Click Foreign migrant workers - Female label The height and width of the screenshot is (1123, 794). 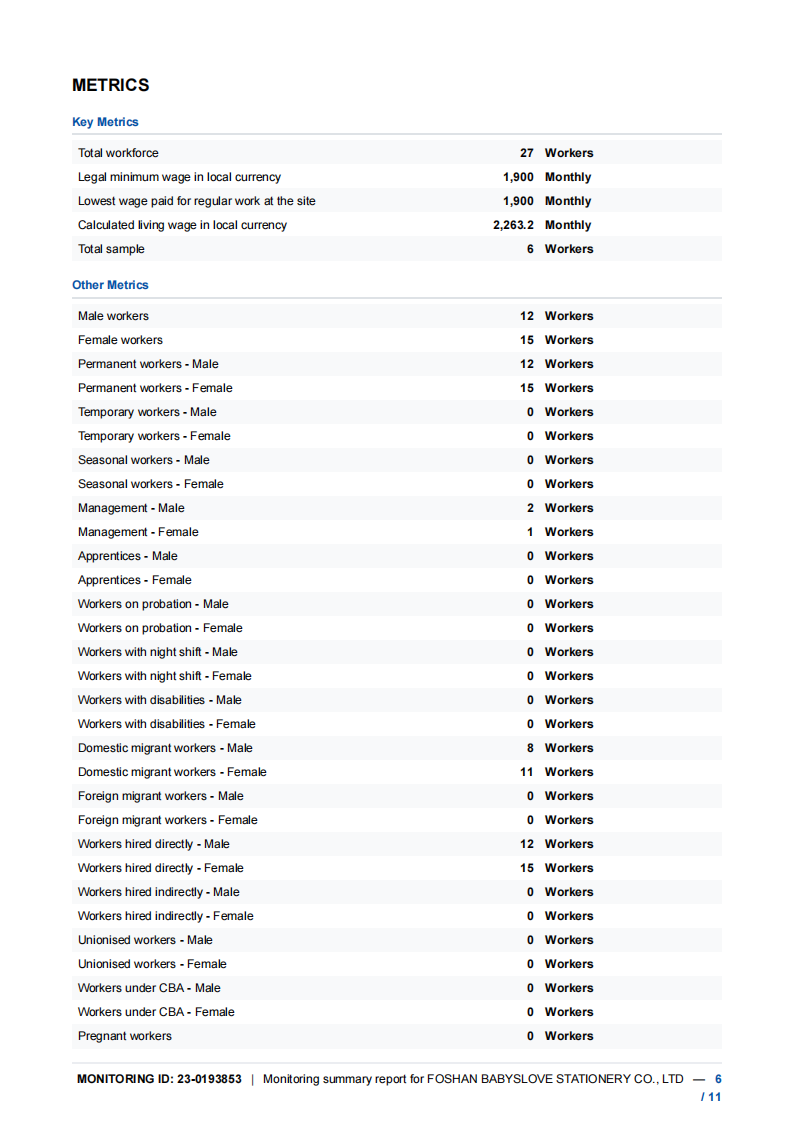click(168, 820)
